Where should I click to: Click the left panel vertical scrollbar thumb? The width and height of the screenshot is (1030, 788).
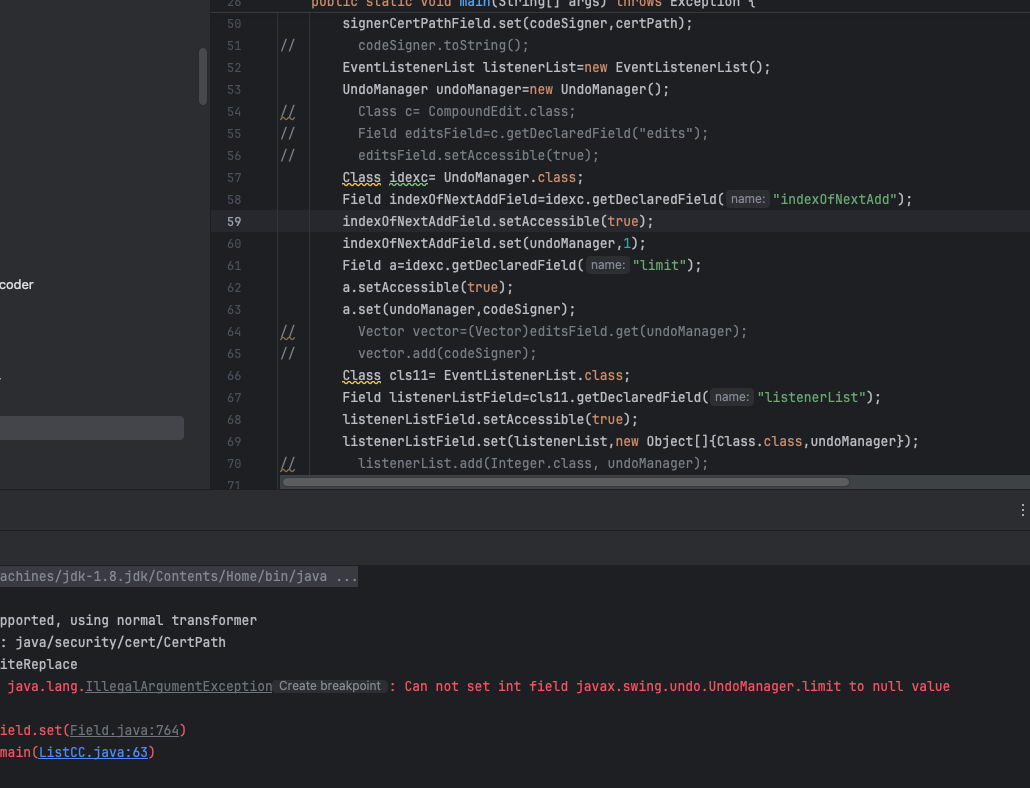pyautogui.click(x=203, y=76)
